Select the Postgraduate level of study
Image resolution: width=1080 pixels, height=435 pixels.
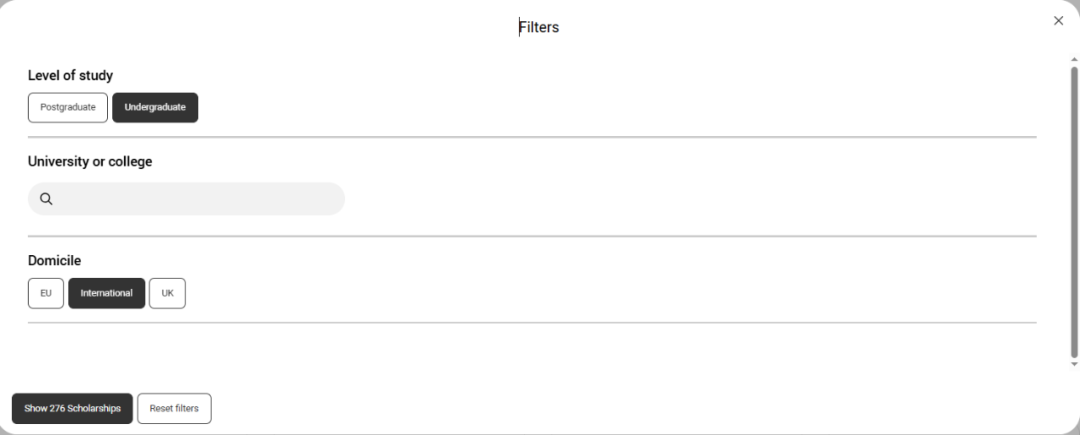[68, 107]
